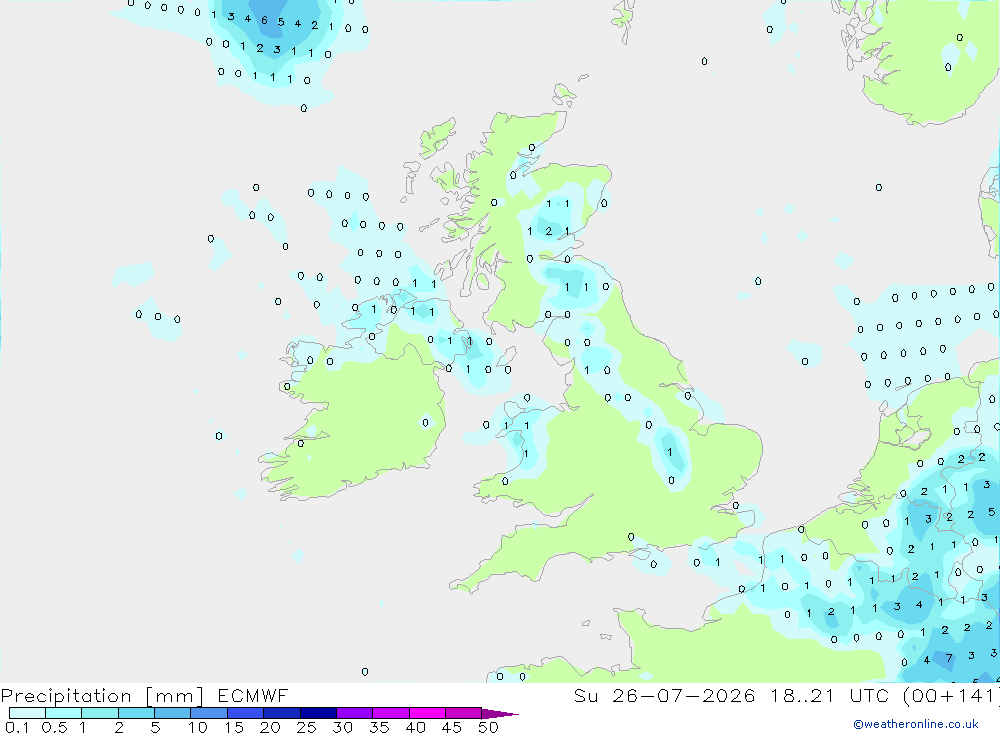Viewport: 1000px width, 733px height.
Task: Click the legend label '0.1'
Action: tap(17, 727)
